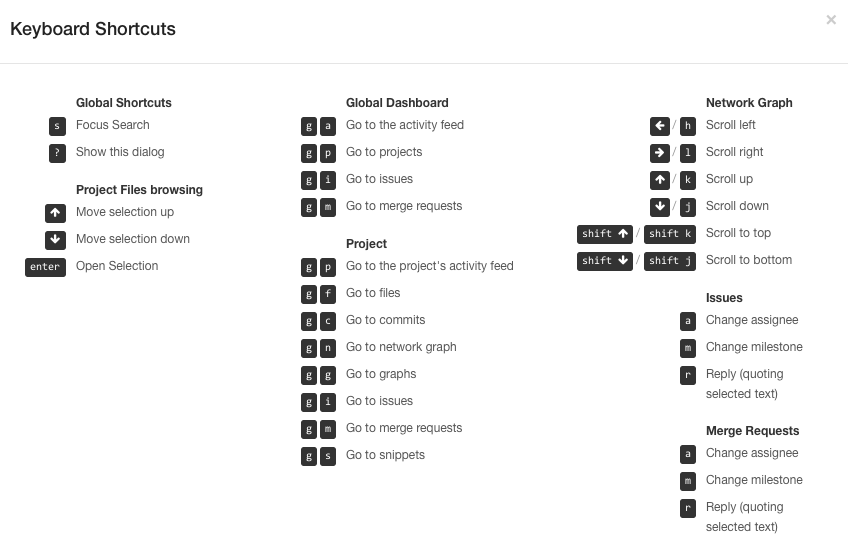
Task: Click the 'Go to the activity feed' label
Action: point(404,125)
